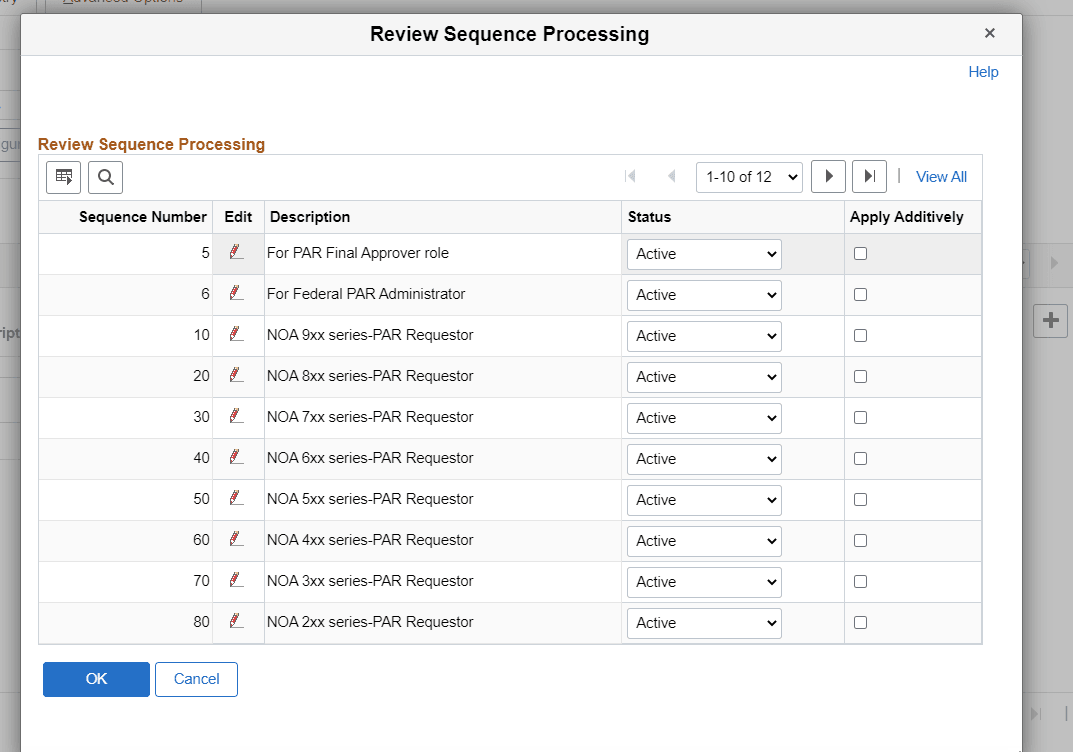
Task: Go to the next page of rows
Action: 828,176
